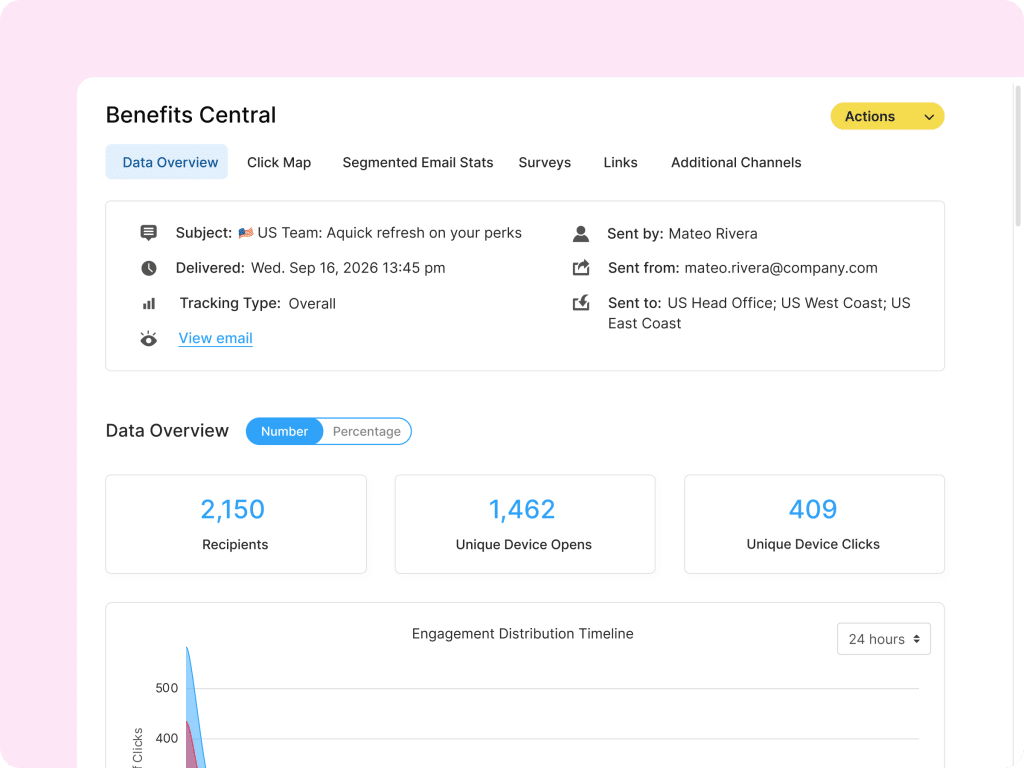This screenshot has width=1024, height=768.
Task: Select the Surveys tab
Action: tap(544, 162)
